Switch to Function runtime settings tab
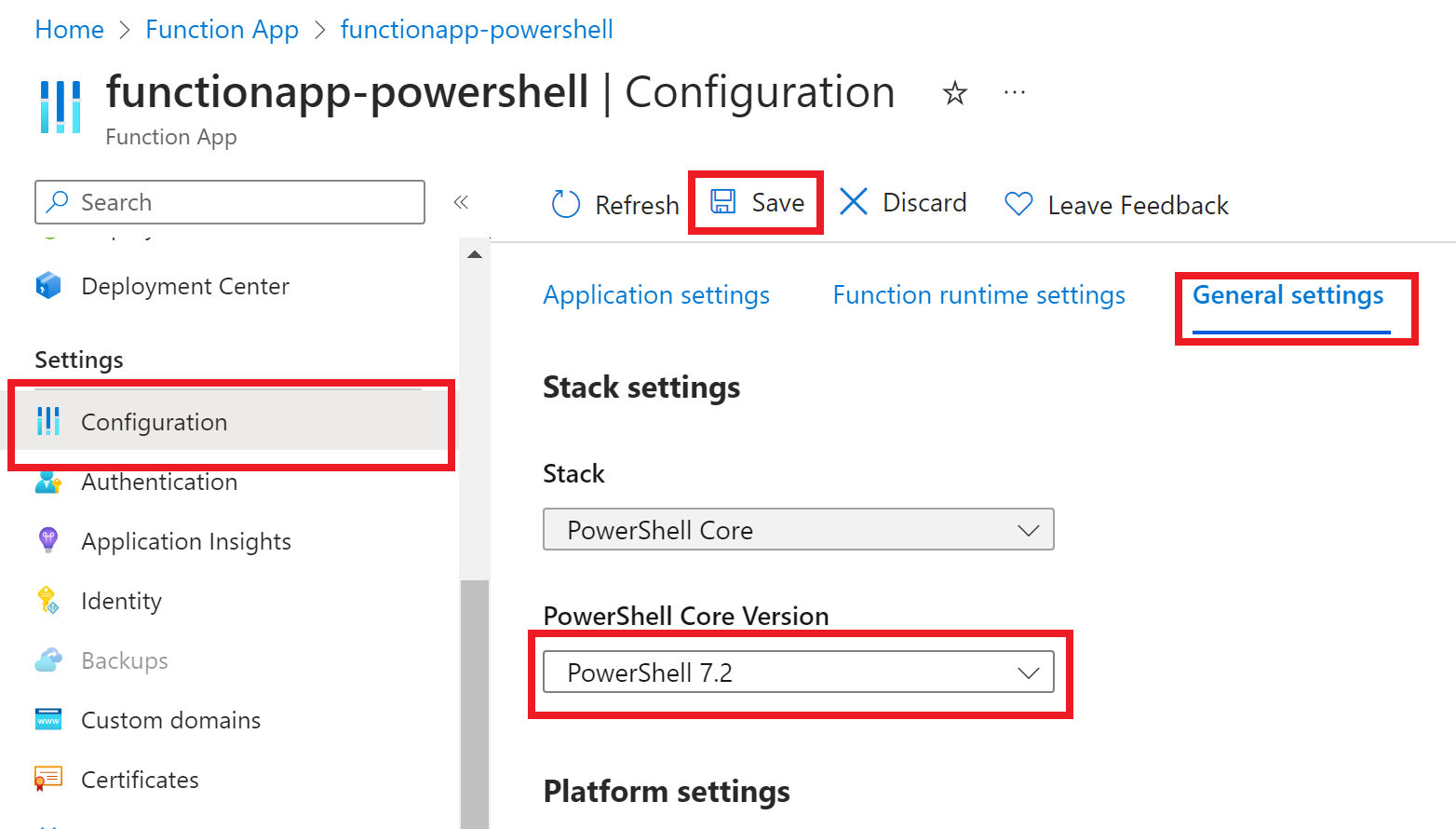The height and width of the screenshot is (829, 1456). click(x=978, y=295)
